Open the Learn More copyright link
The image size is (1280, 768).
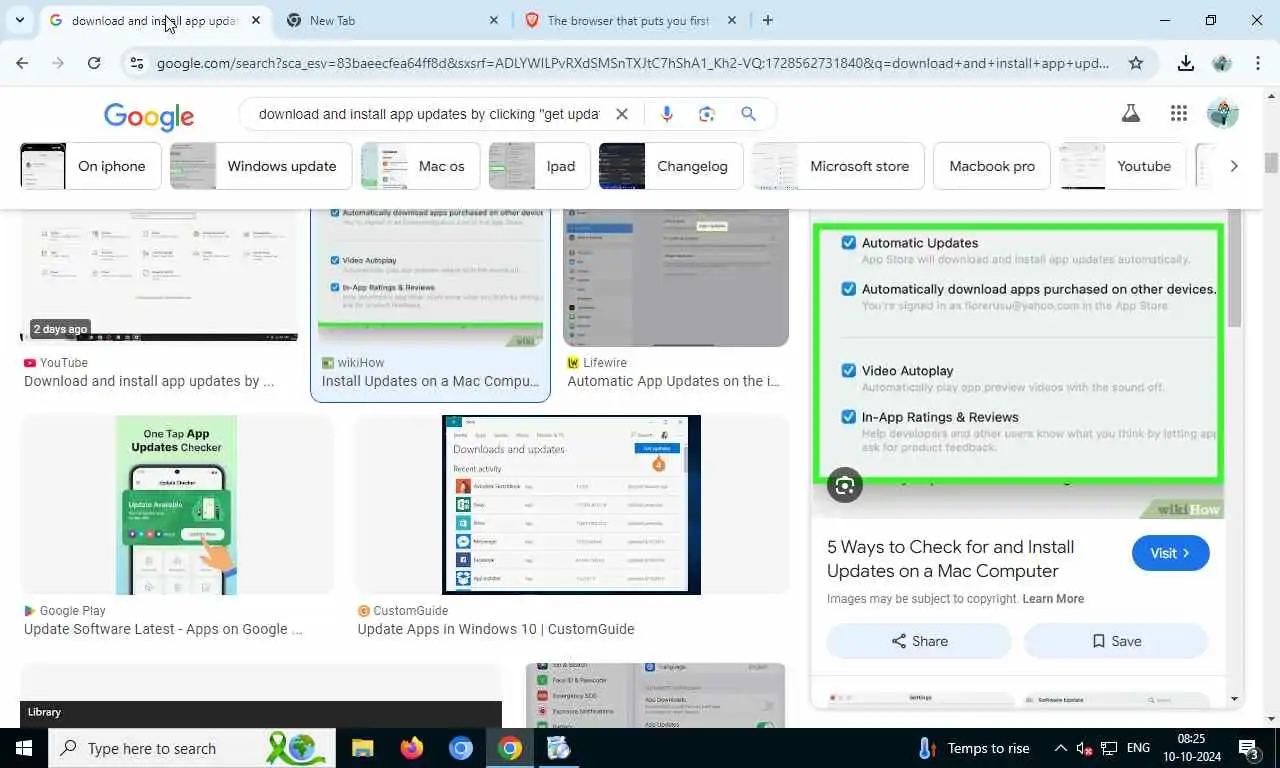1053,599
